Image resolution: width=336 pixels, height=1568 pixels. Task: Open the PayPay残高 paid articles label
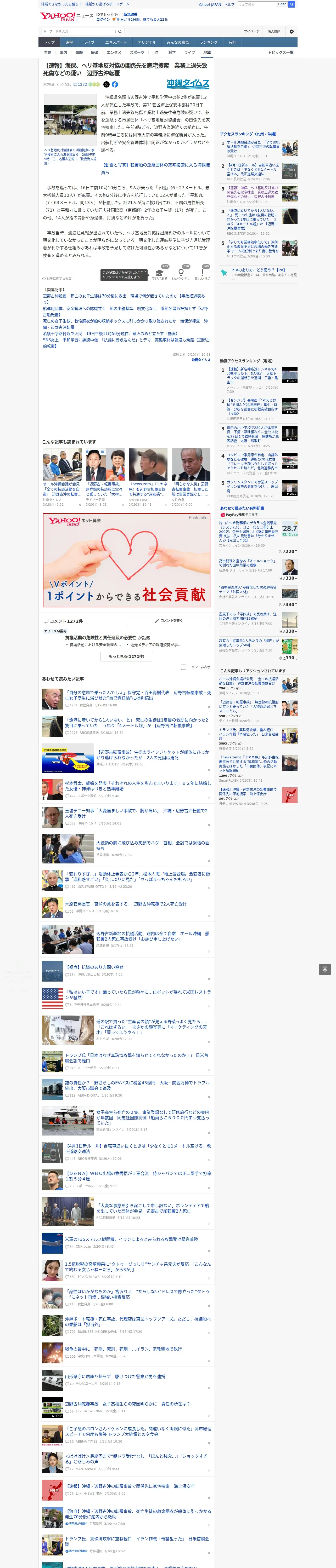[x=238, y=514]
